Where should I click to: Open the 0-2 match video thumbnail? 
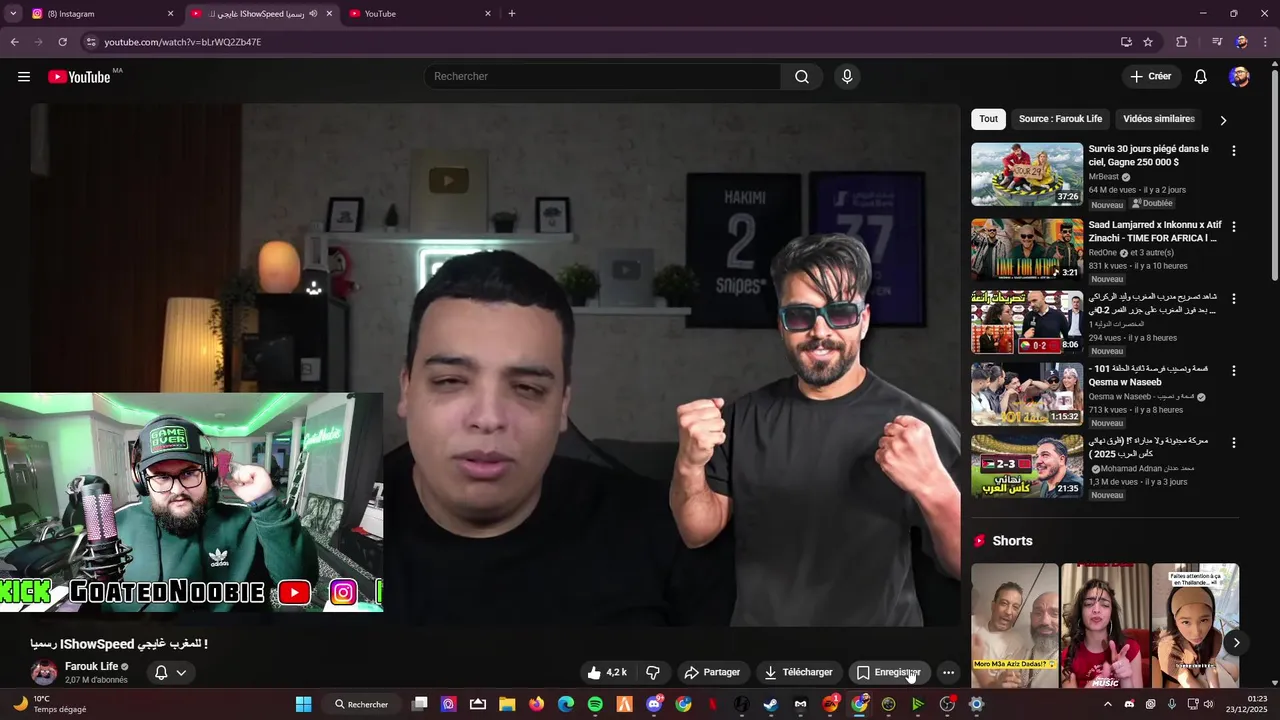point(1027,322)
